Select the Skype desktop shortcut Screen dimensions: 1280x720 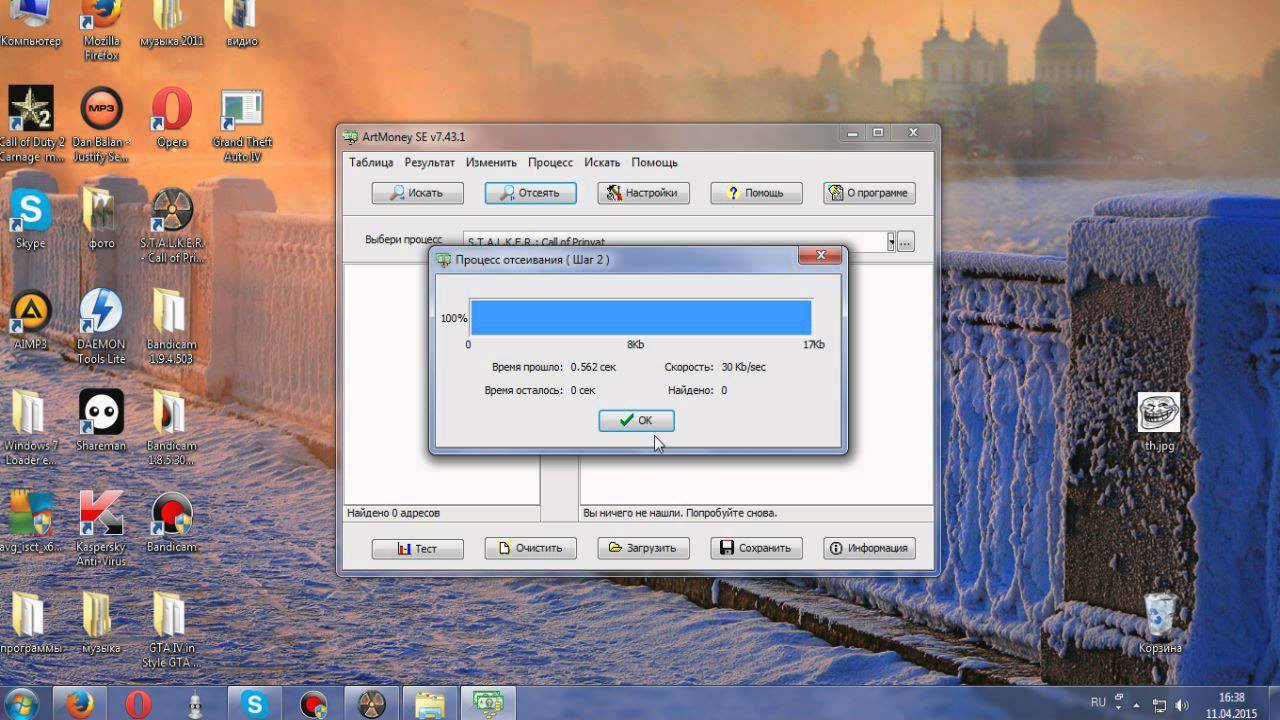31,219
